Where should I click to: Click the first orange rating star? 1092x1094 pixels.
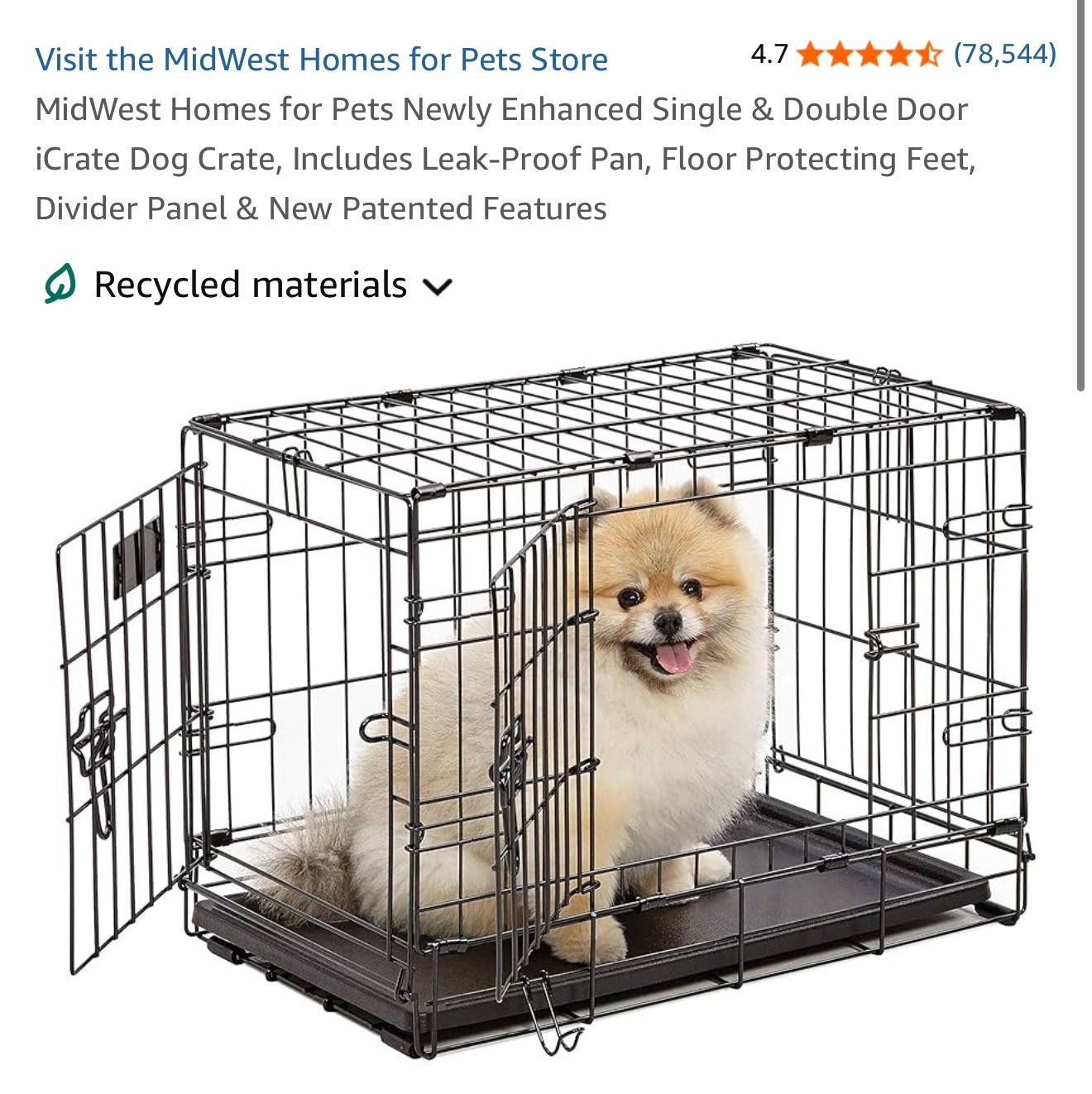point(810,55)
